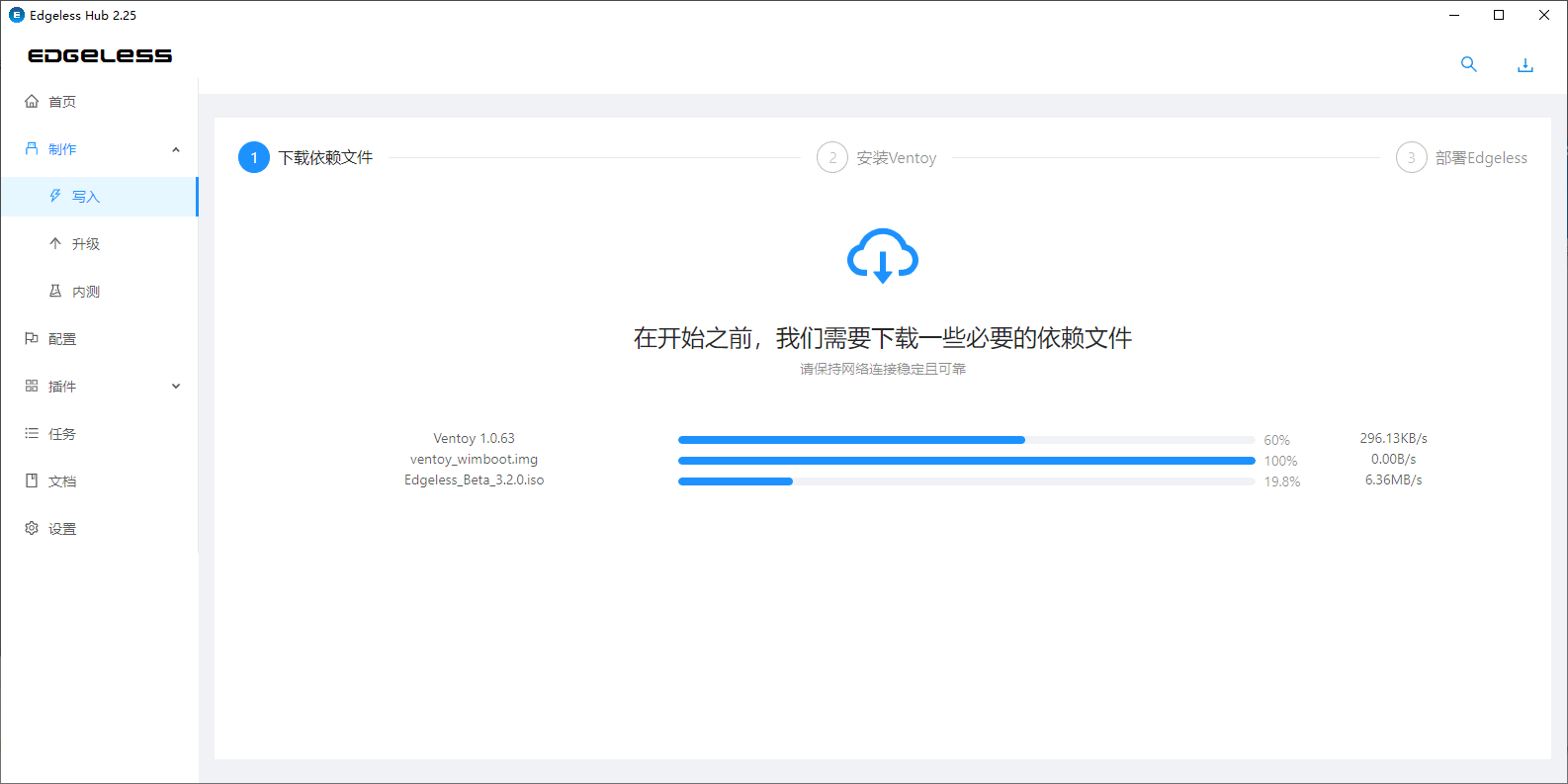Open the 任务 tasks page
This screenshot has height=784, width=1568.
click(99, 434)
